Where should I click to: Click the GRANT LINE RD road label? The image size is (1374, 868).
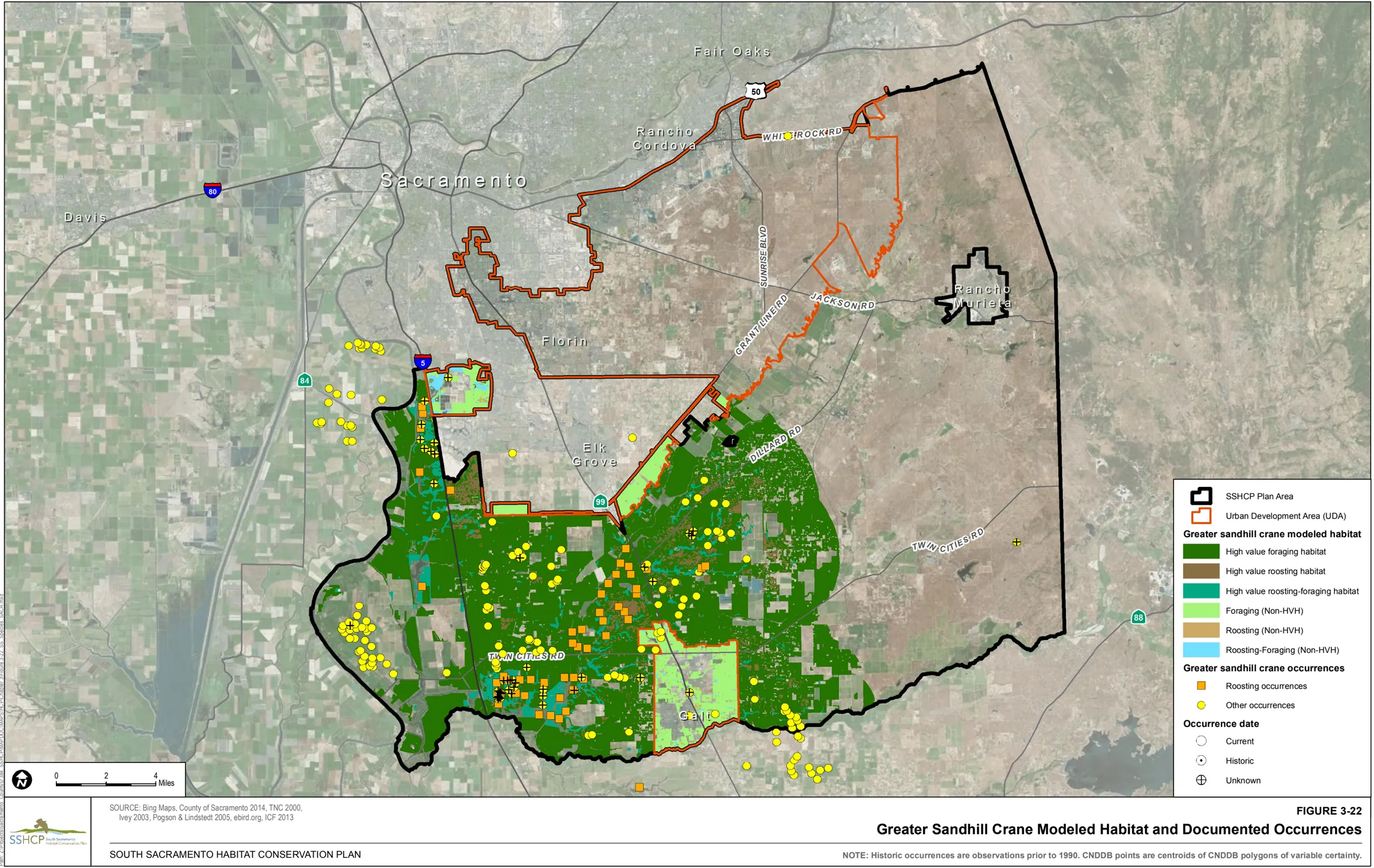(761, 325)
